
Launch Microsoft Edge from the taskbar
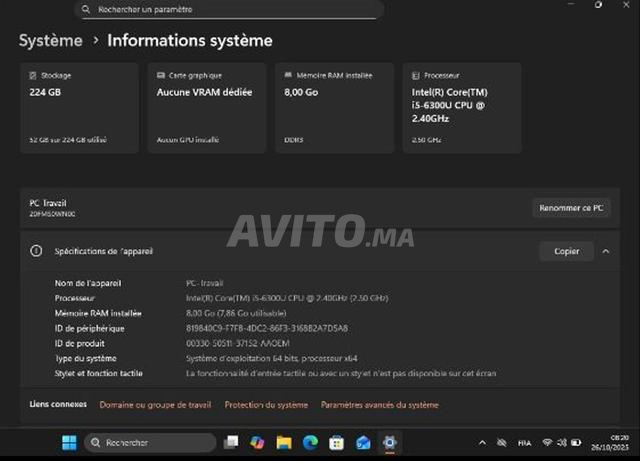[310, 442]
